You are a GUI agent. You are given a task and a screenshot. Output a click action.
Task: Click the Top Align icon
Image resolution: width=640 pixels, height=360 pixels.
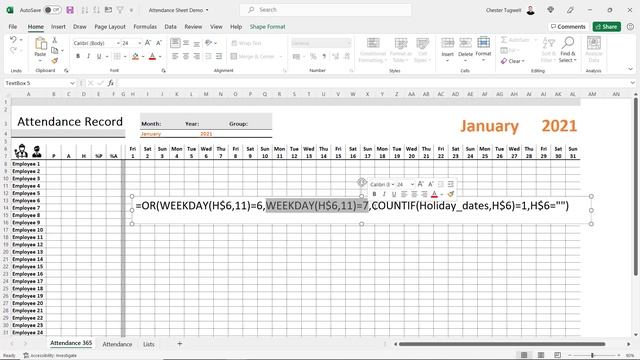tap(175, 43)
